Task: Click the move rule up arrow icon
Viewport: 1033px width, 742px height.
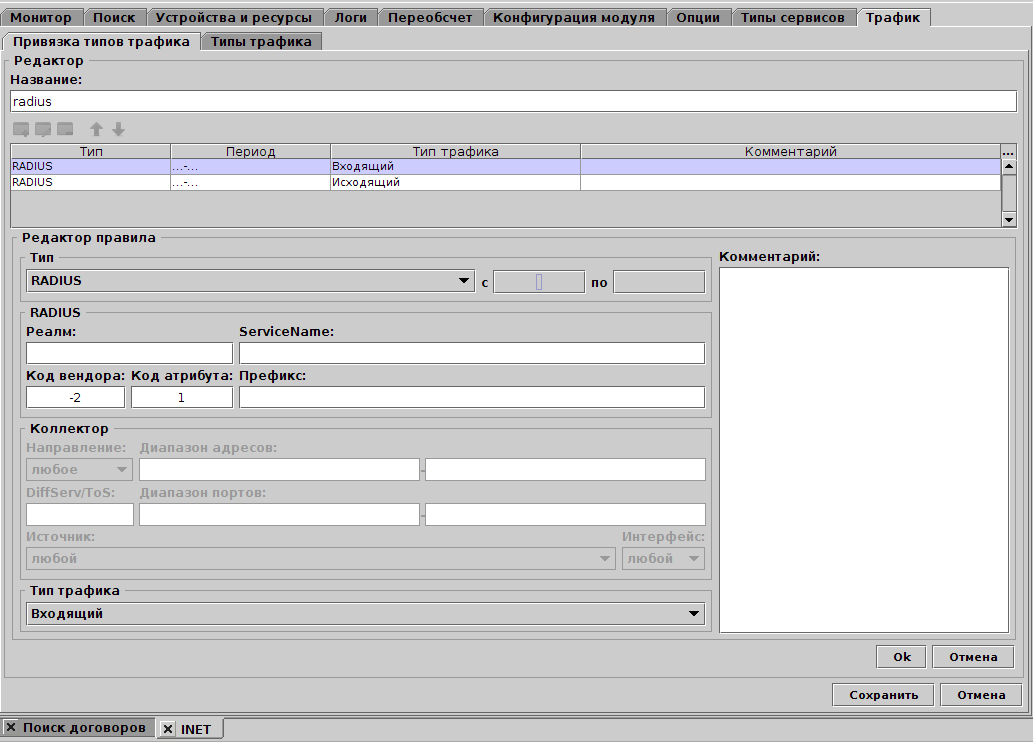Action: point(95,128)
